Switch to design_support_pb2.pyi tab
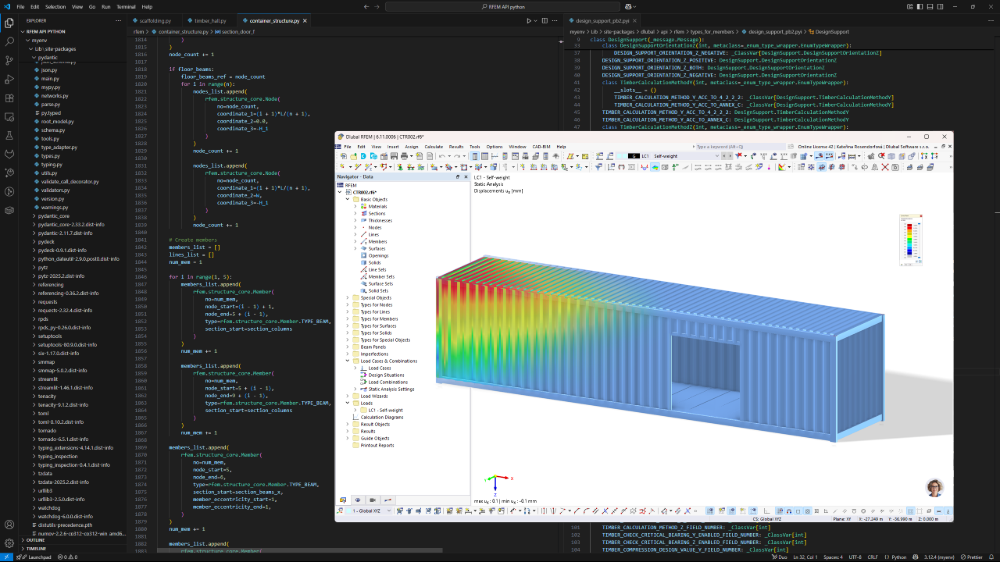 point(602,21)
